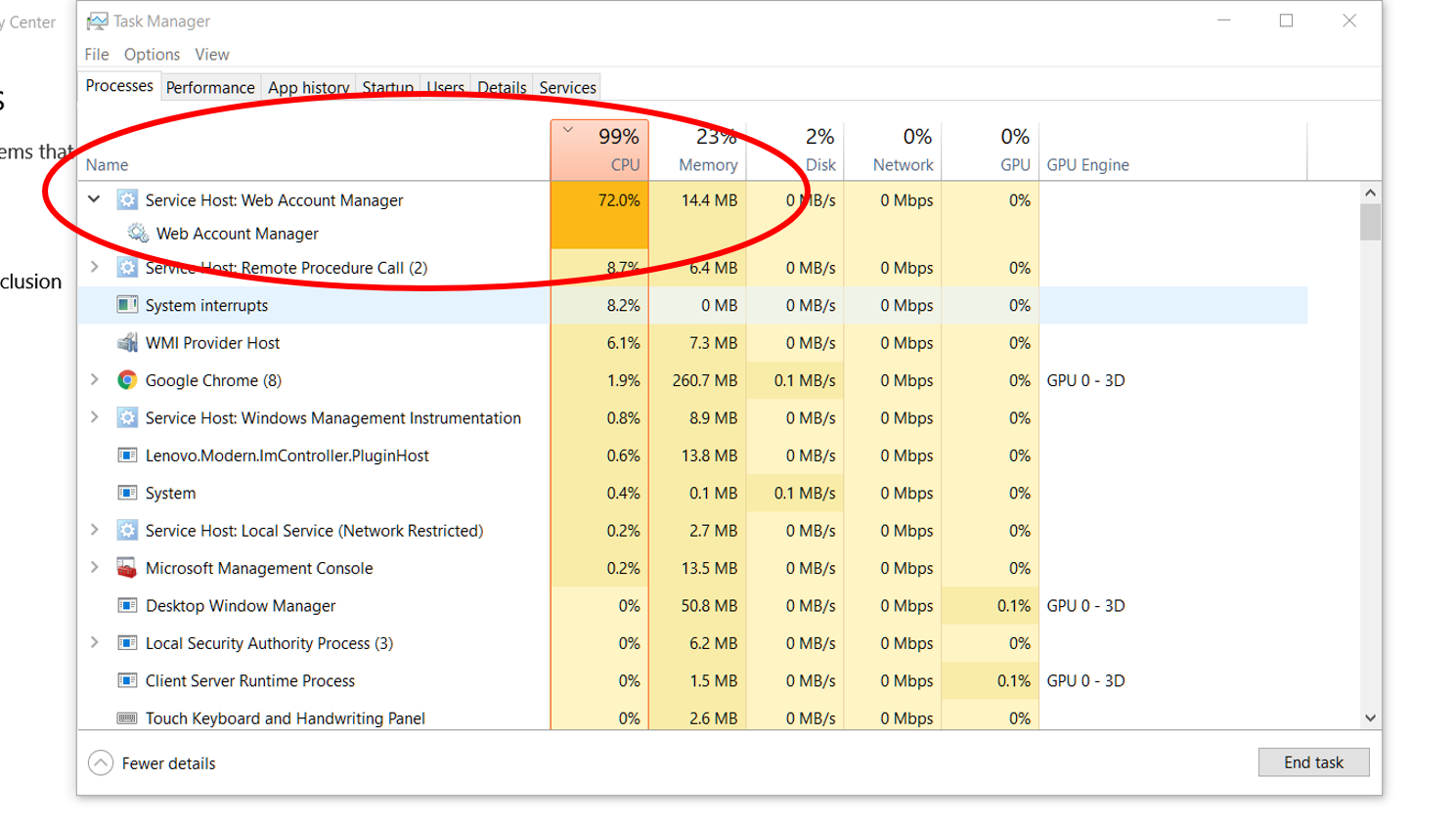Screen dimensions: 1456x825
Task: Click the End task button
Action: tap(1313, 762)
